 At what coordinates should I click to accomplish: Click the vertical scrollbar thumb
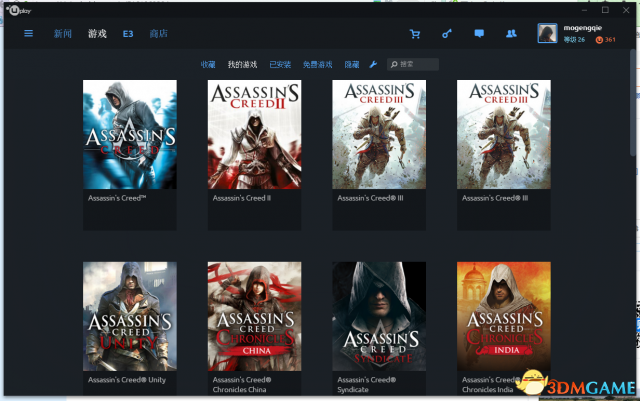click(633, 102)
